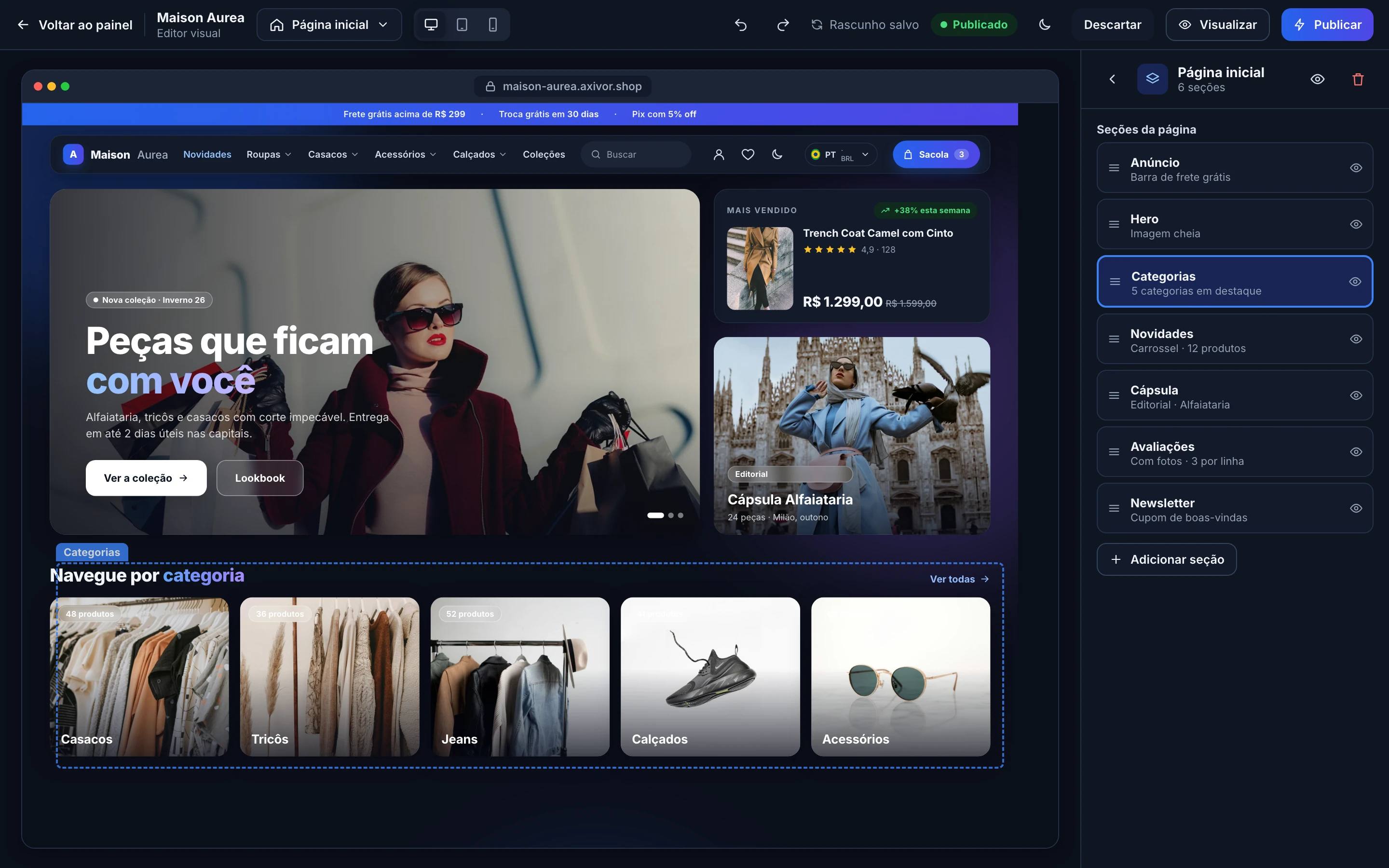This screenshot has height=868, width=1389.
Task: Click the Buscar search field
Action: 636,154
